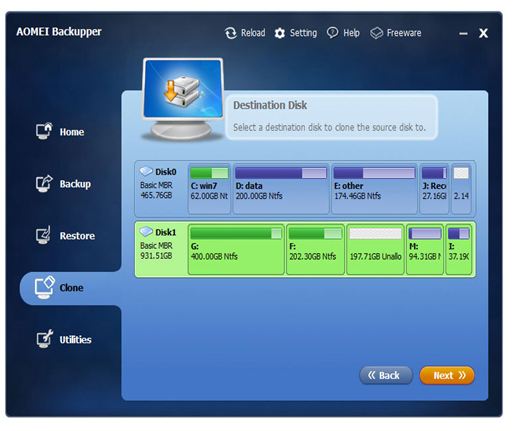Minimize the AOMEI Backupper window
Screen dimensions: 523x431
click(463, 33)
